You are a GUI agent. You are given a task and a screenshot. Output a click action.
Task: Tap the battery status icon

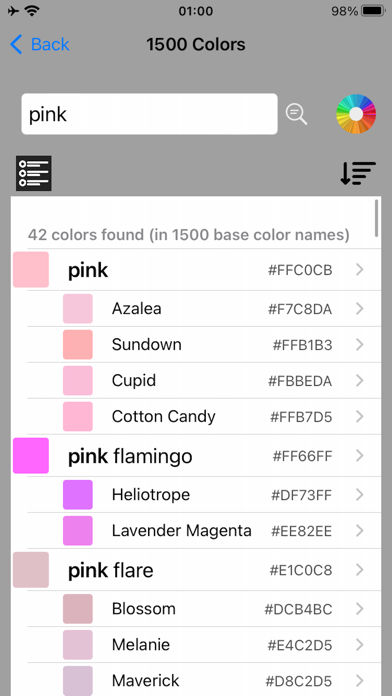tap(374, 11)
